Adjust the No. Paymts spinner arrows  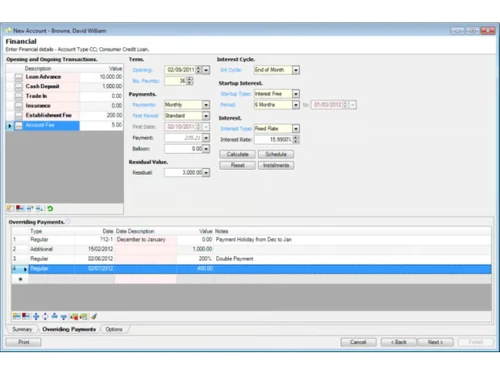pos(190,81)
